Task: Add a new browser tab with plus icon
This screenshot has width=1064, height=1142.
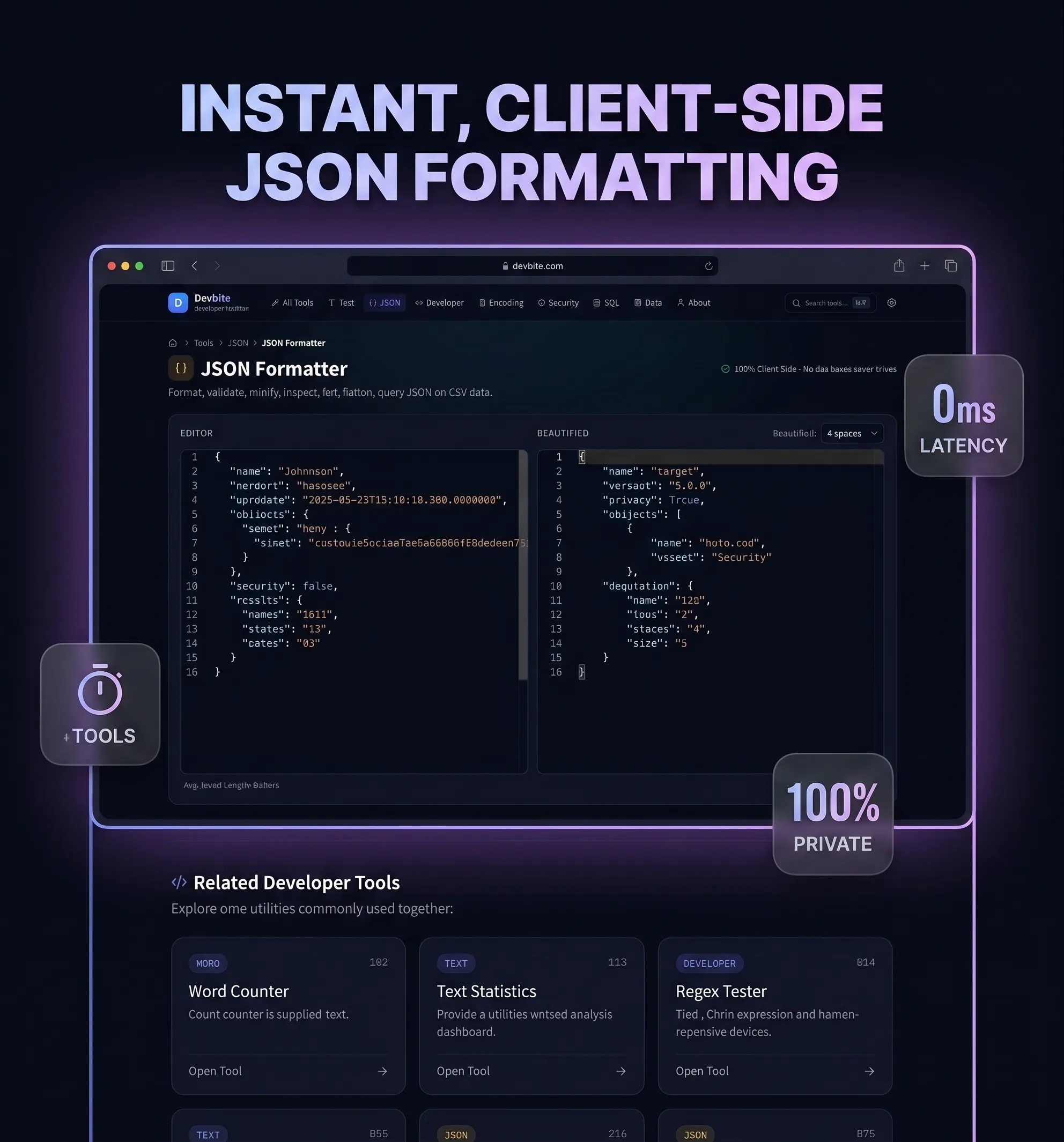Action: coord(925,265)
